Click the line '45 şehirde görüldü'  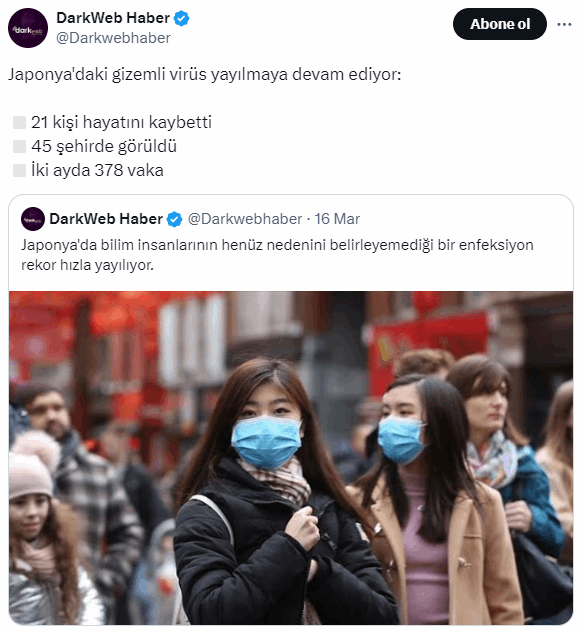104,147
